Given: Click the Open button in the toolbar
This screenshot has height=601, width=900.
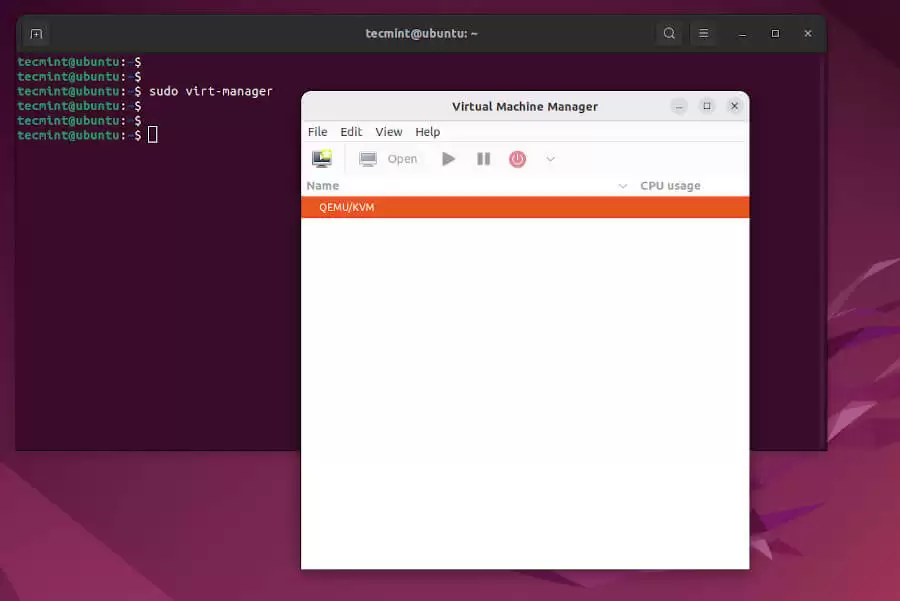Looking at the screenshot, I should pos(401,158).
